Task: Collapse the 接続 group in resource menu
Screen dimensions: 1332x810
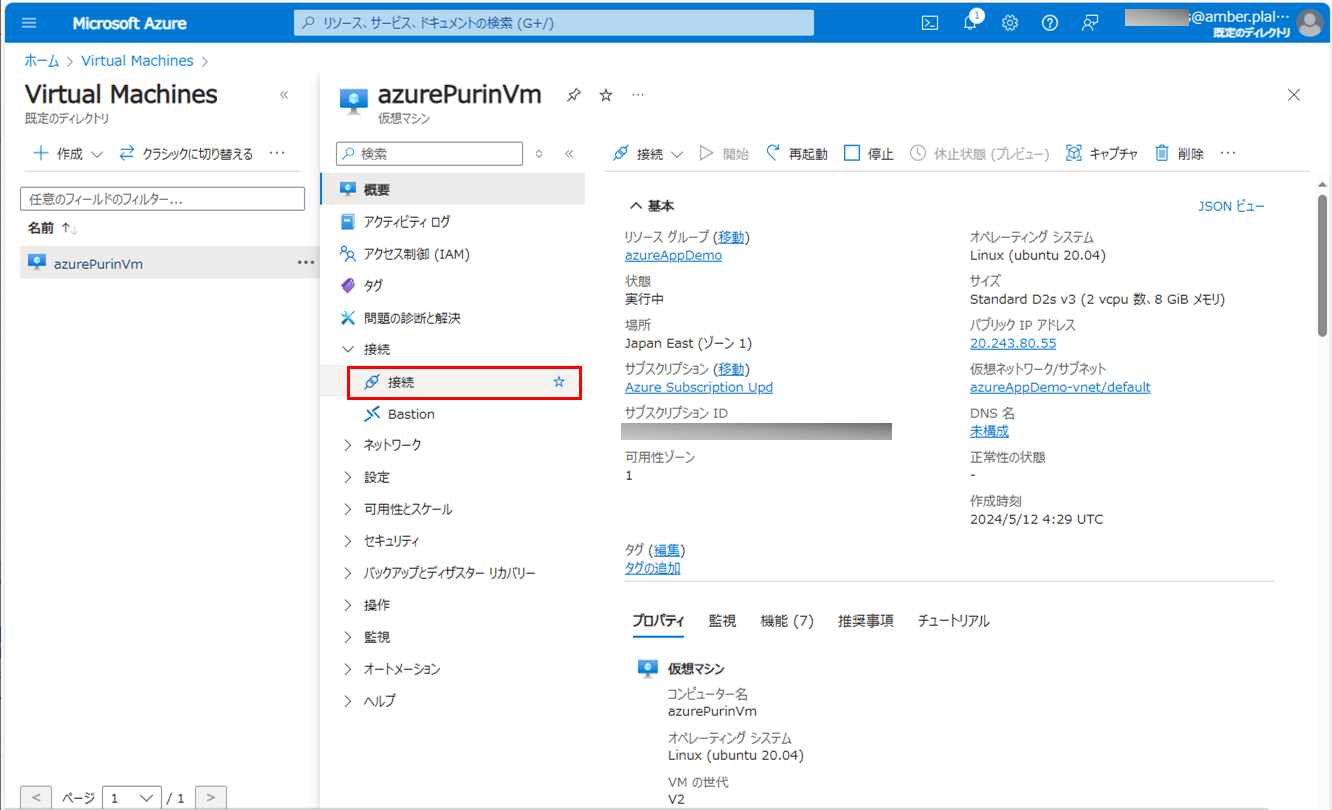Action: (x=348, y=349)
